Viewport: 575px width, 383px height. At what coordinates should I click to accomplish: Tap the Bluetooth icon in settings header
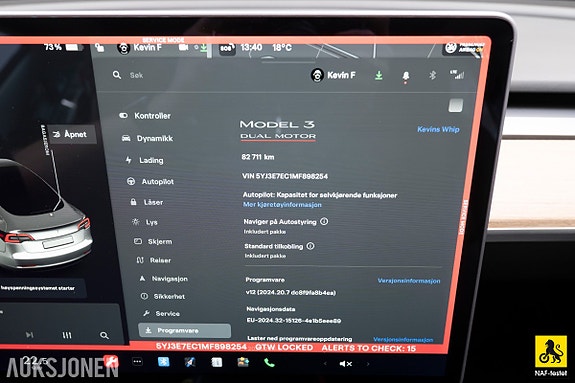click(x=432, y=75)
